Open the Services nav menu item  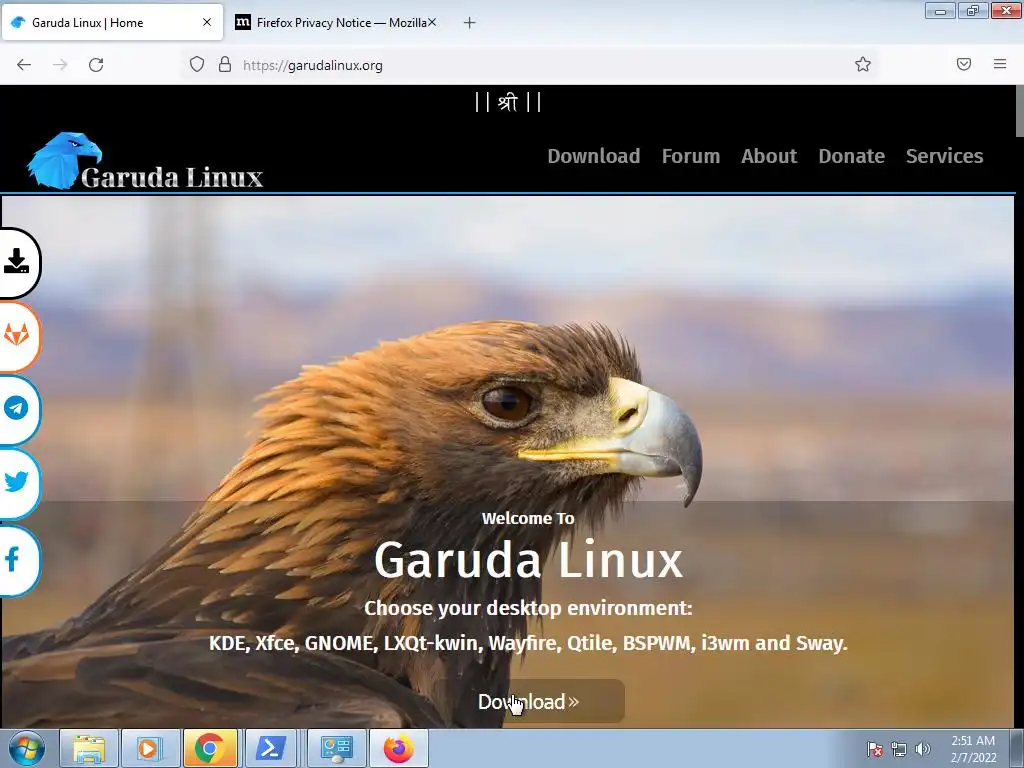(x=944, y=156)
